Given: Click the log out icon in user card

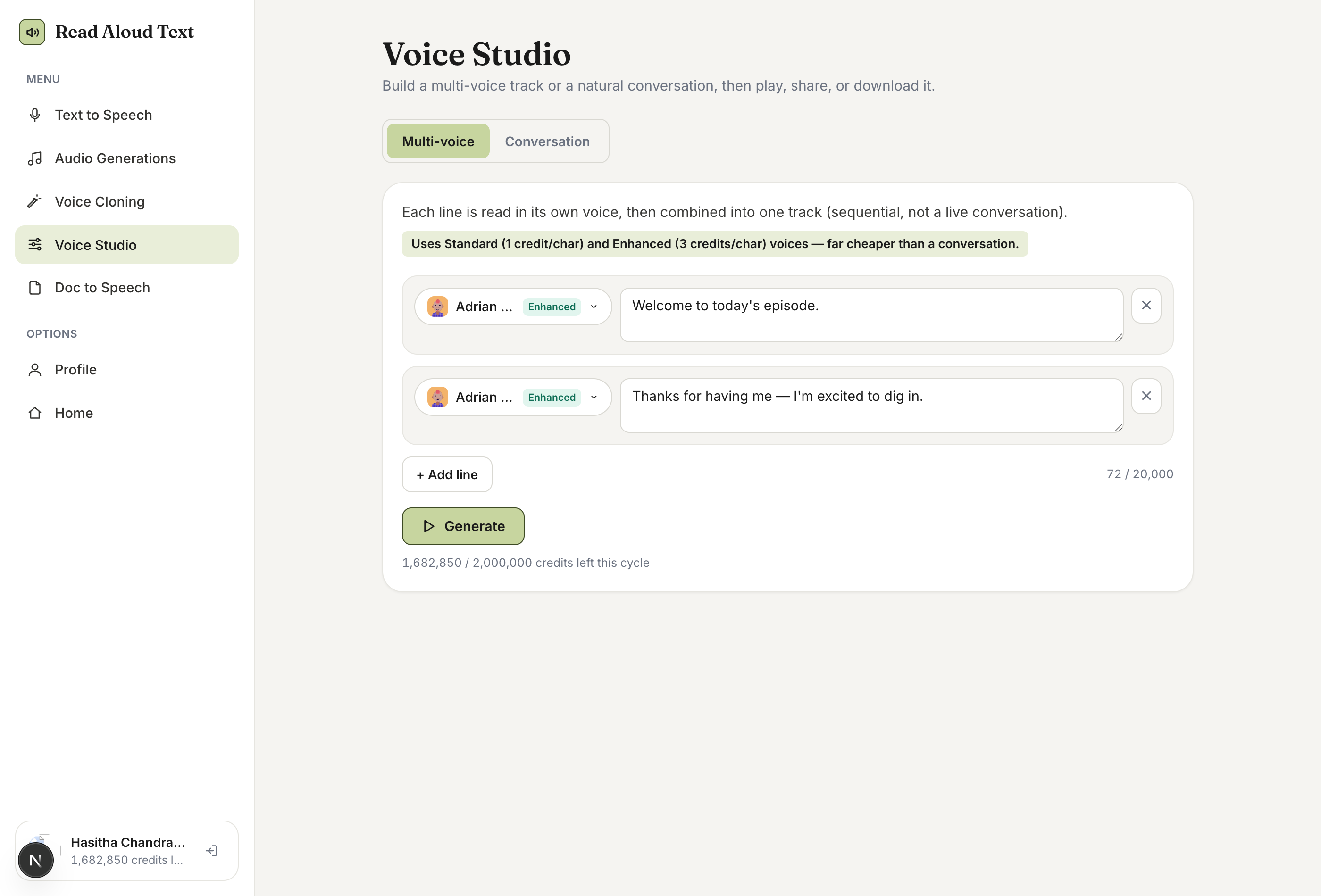Looking at the screenshot, I should [x=211, y=851].
